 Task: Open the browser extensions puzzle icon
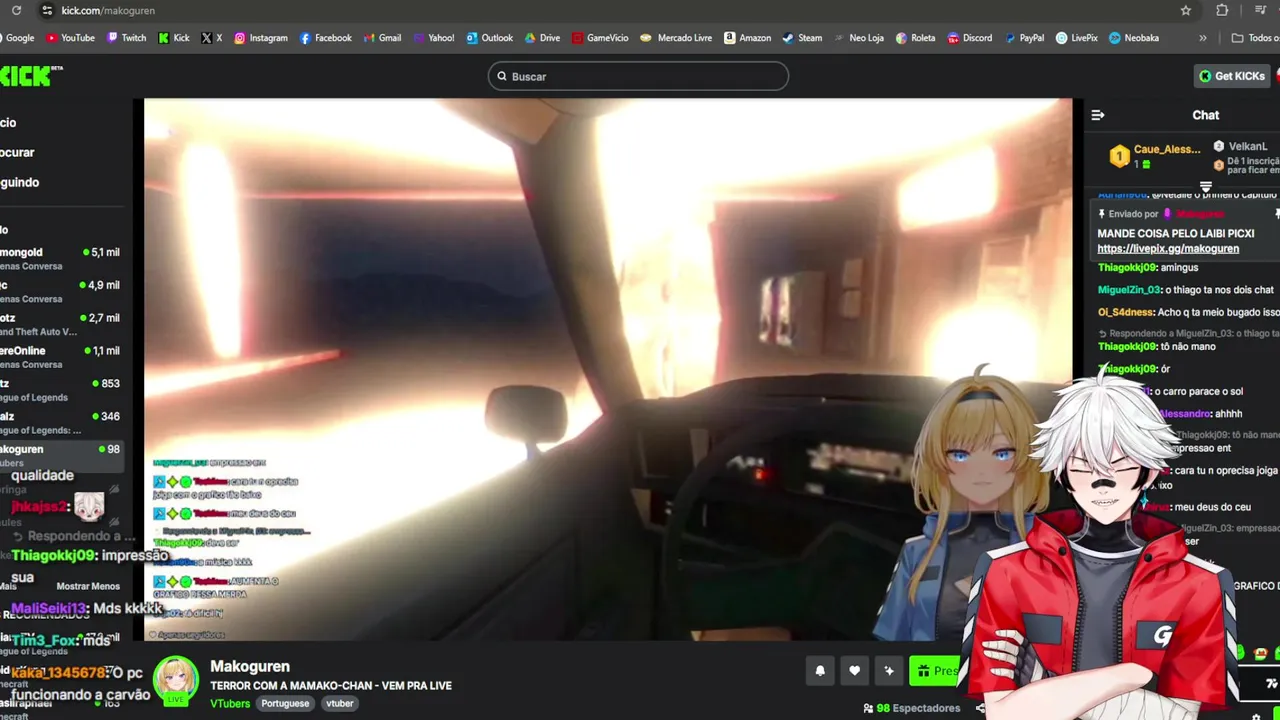tap(1222, 10)
